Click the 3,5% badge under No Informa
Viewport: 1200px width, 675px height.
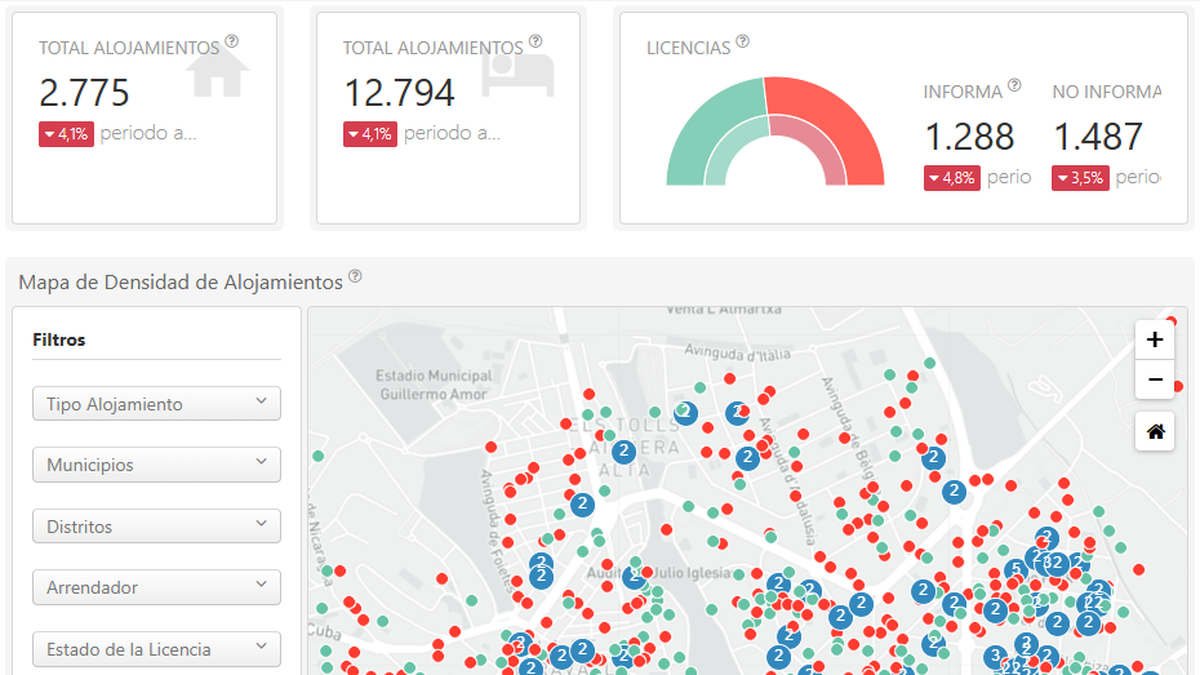pyautogui.click(x=1080, y=178)
